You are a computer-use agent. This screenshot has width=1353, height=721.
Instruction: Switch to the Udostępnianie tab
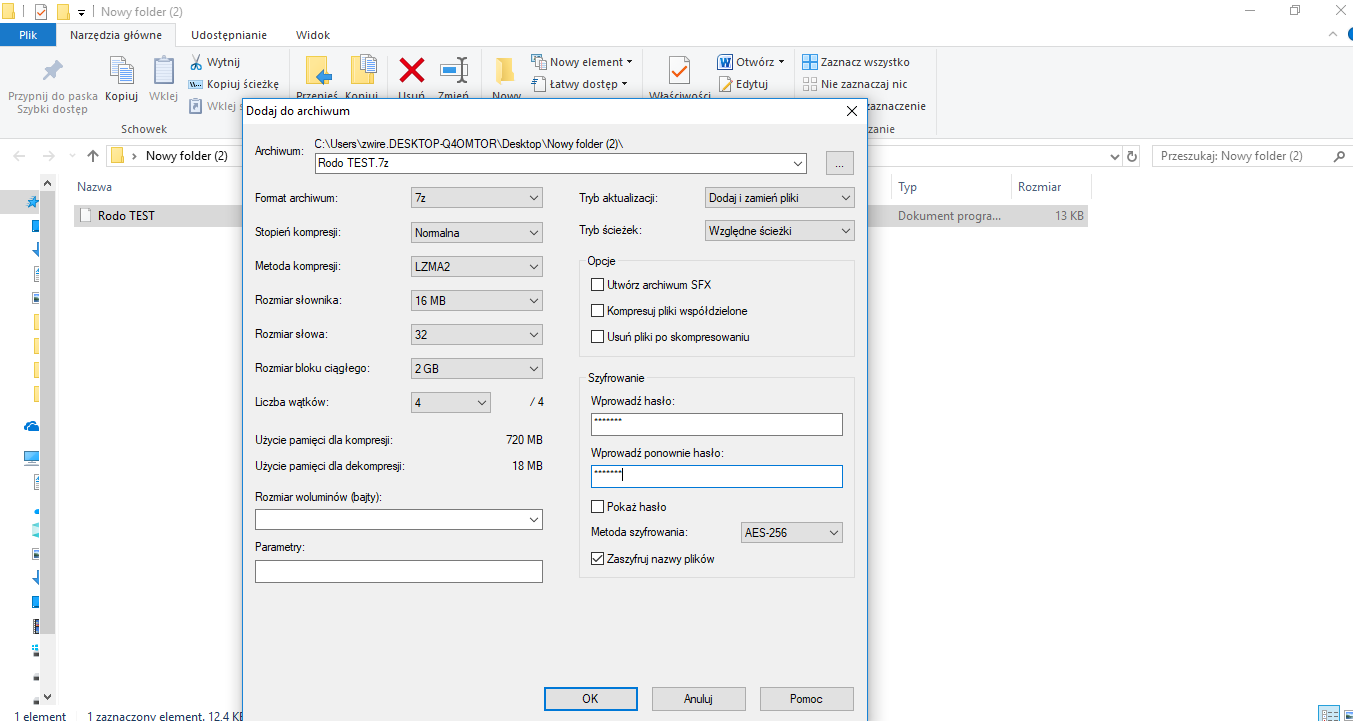pyautogui.click(x=229, y=35)
